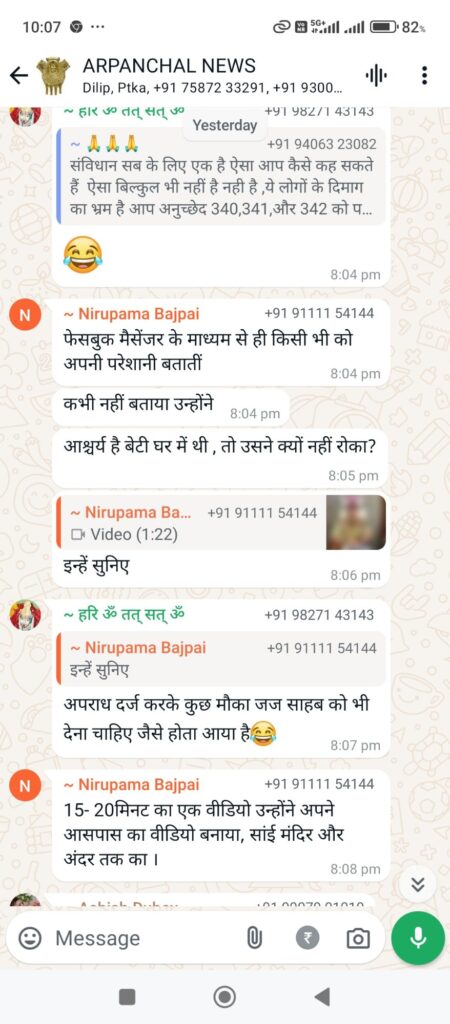Screen dimensions: 450x1024
Task: Start a voice chat using the waveform icon
Action: [376, 76]
